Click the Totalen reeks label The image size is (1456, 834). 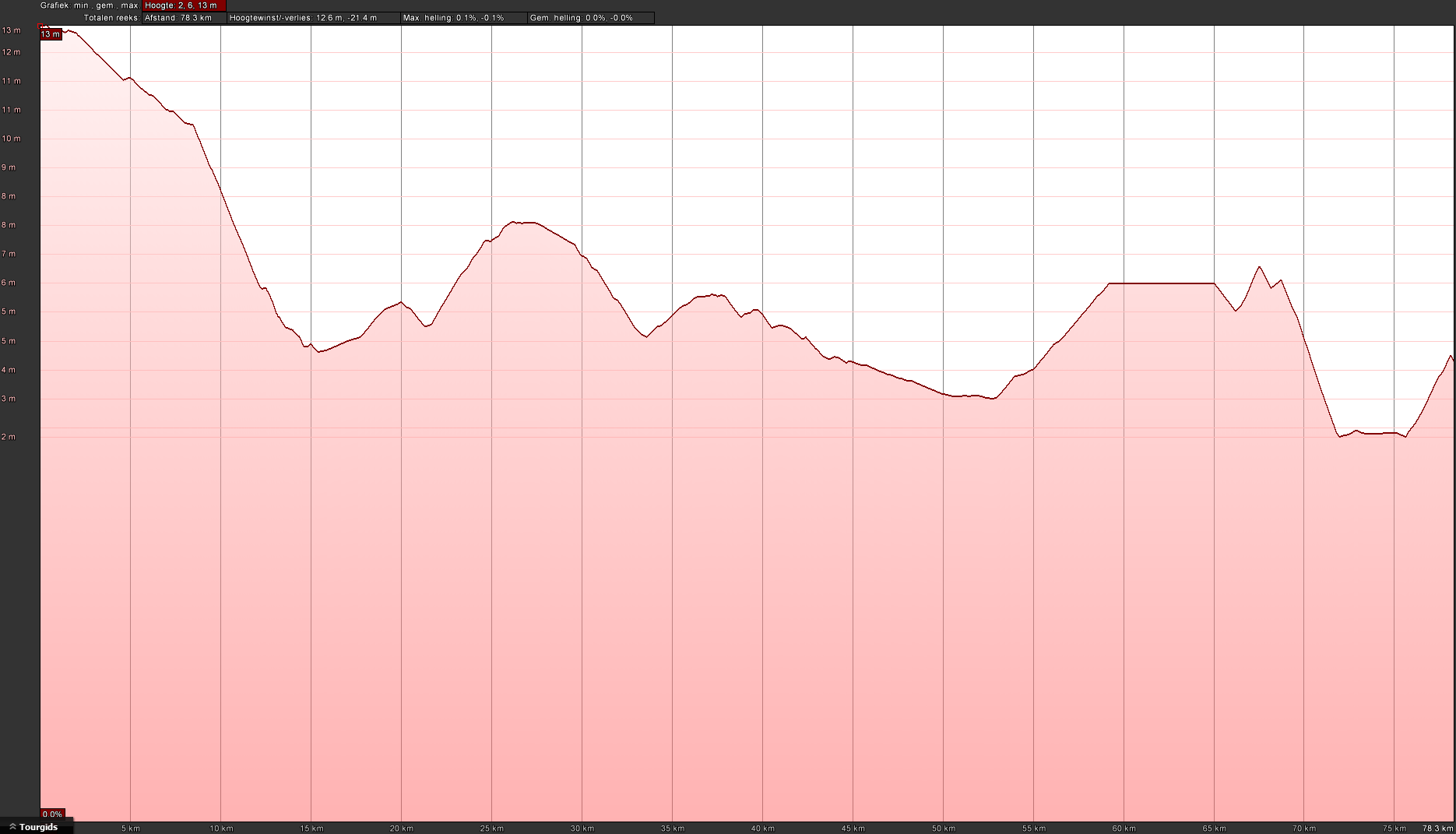(111, 18)
